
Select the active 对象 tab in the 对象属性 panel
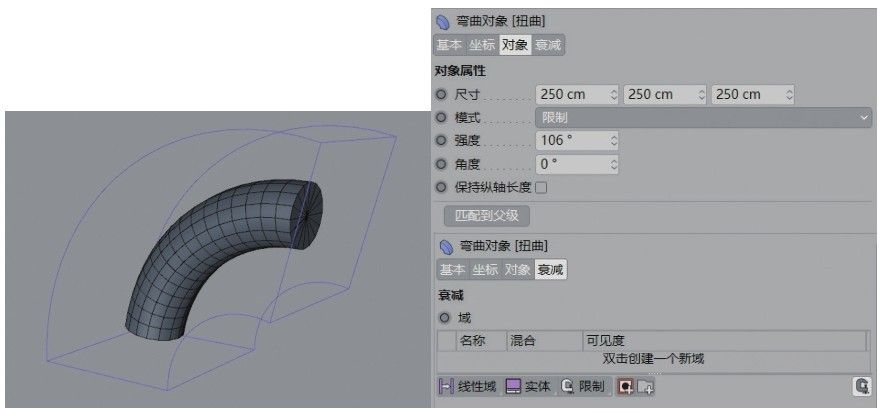[515, 45]
